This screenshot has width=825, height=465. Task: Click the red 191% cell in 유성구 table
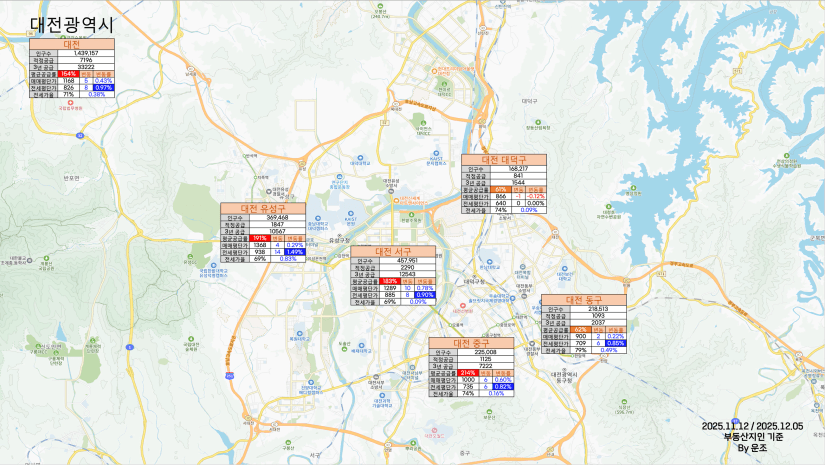coord(260,238)
